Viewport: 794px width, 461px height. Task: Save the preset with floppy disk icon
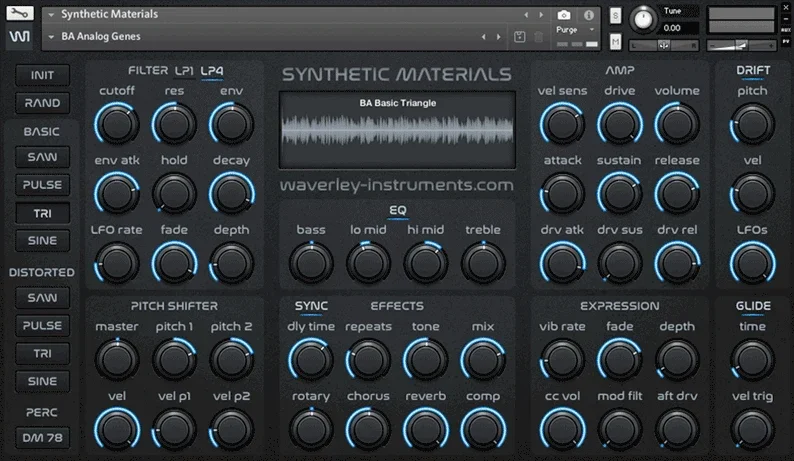point(520,36)
